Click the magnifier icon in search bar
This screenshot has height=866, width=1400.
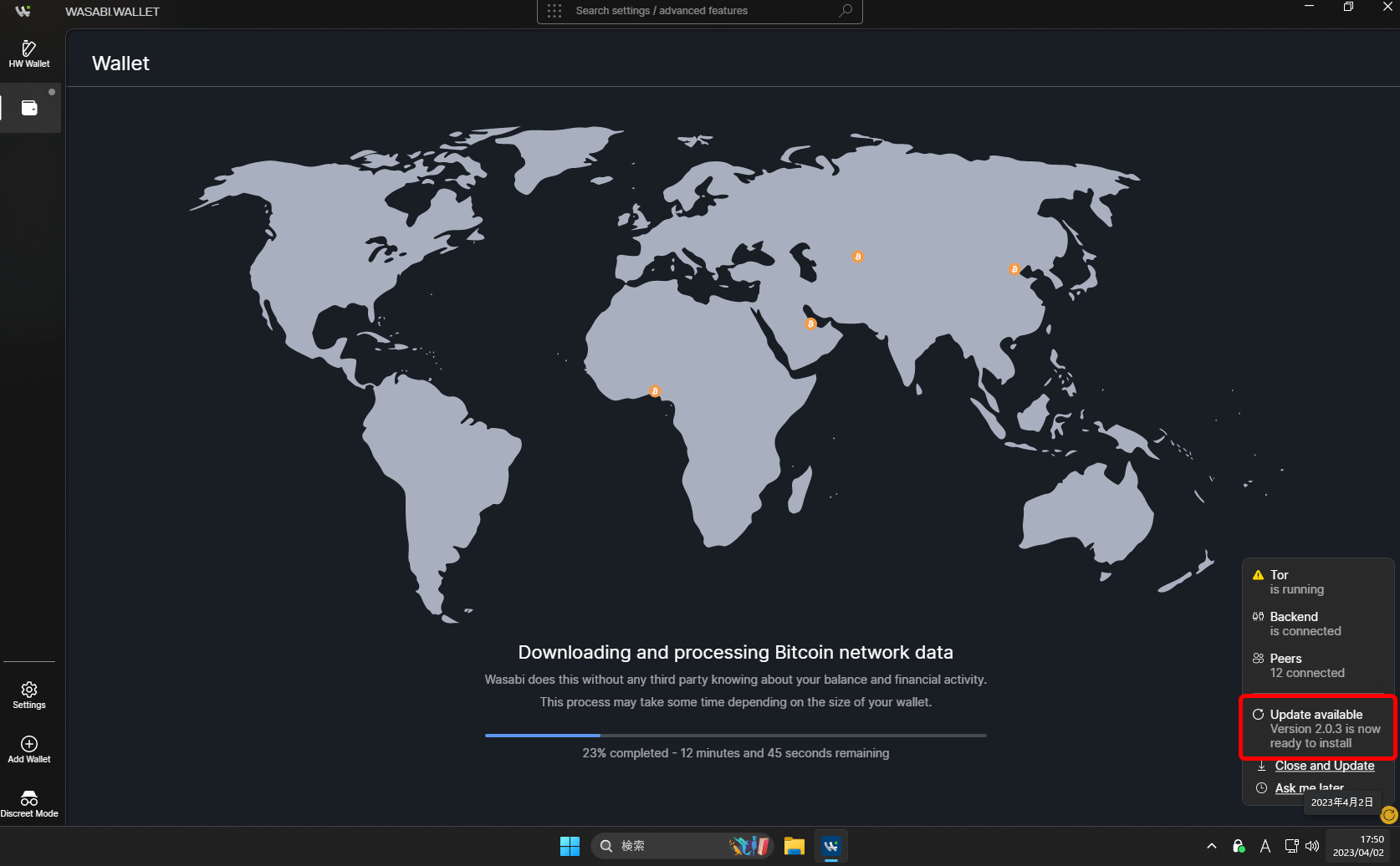(846, 11)
